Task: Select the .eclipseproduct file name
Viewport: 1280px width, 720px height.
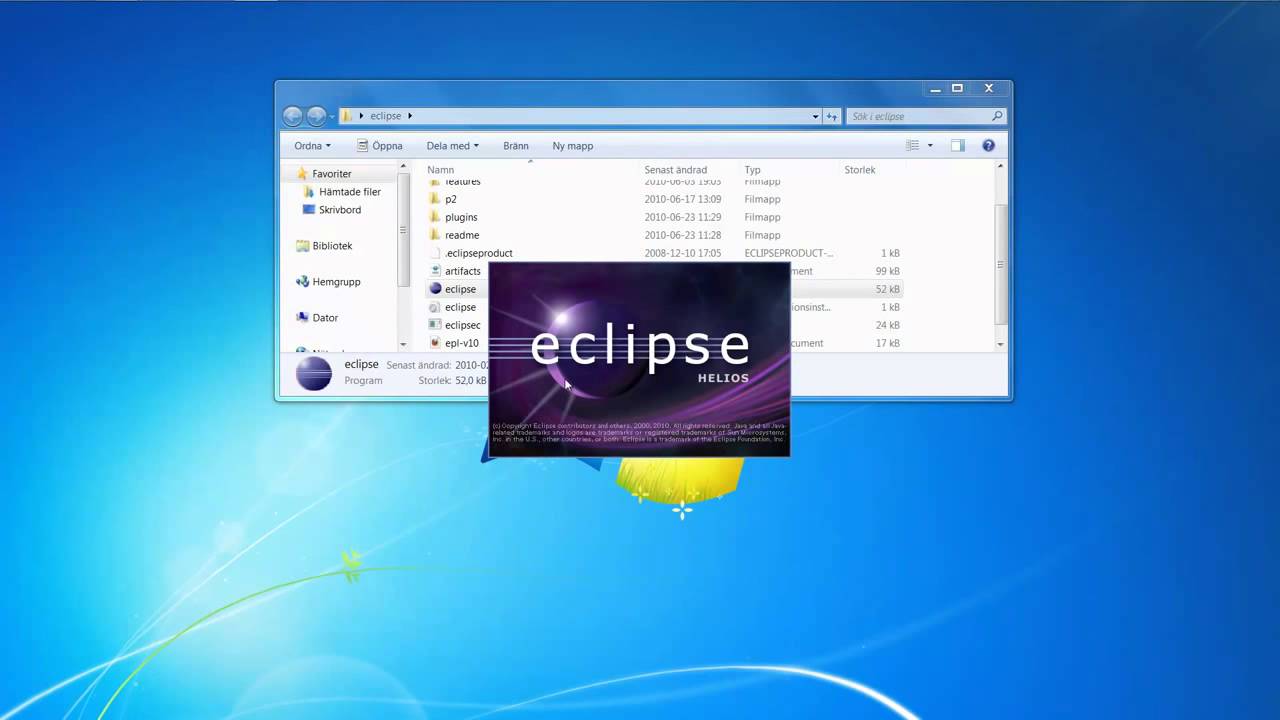Action: [x=479, y=253]
